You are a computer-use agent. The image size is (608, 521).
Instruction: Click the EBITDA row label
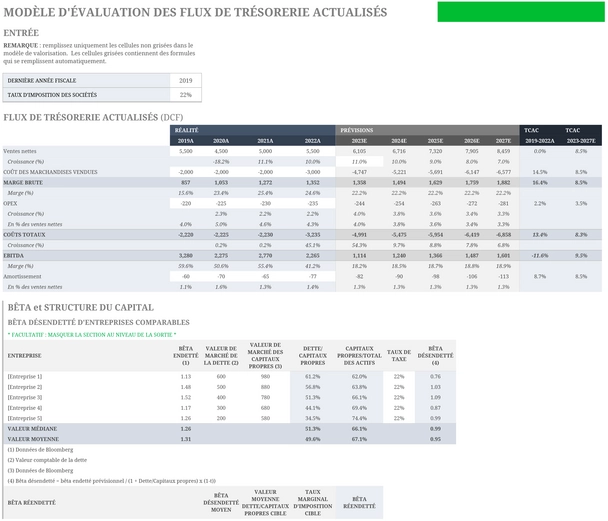coord(14,256)
